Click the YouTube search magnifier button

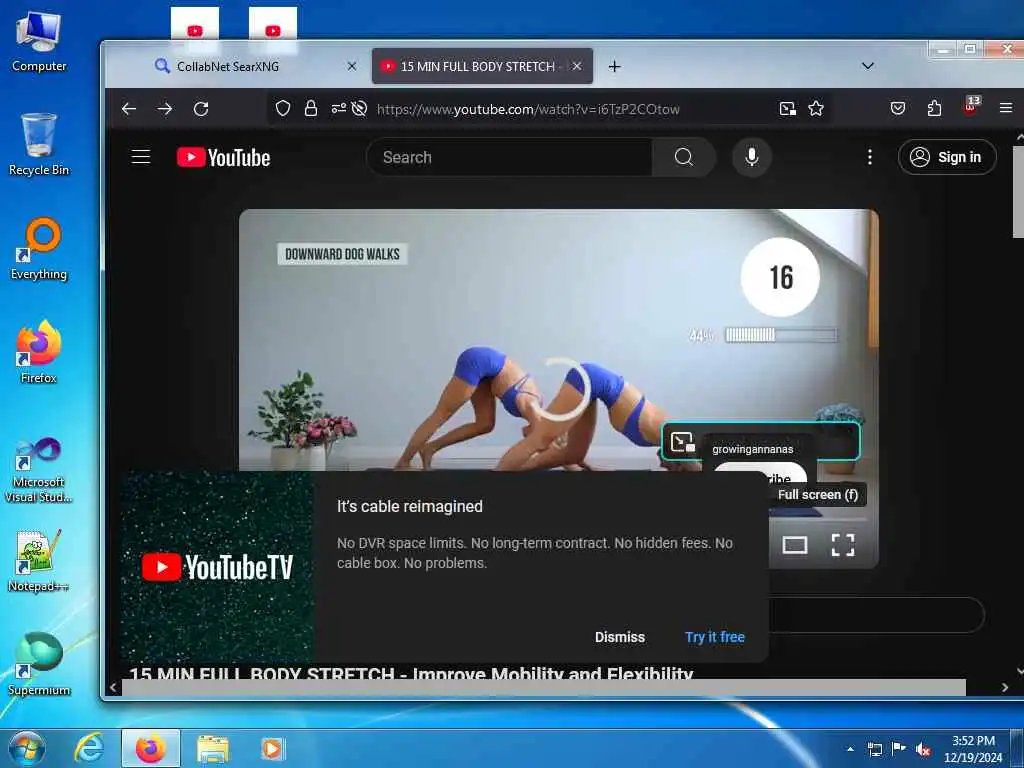pyautogui.click(x=684, y=157)
